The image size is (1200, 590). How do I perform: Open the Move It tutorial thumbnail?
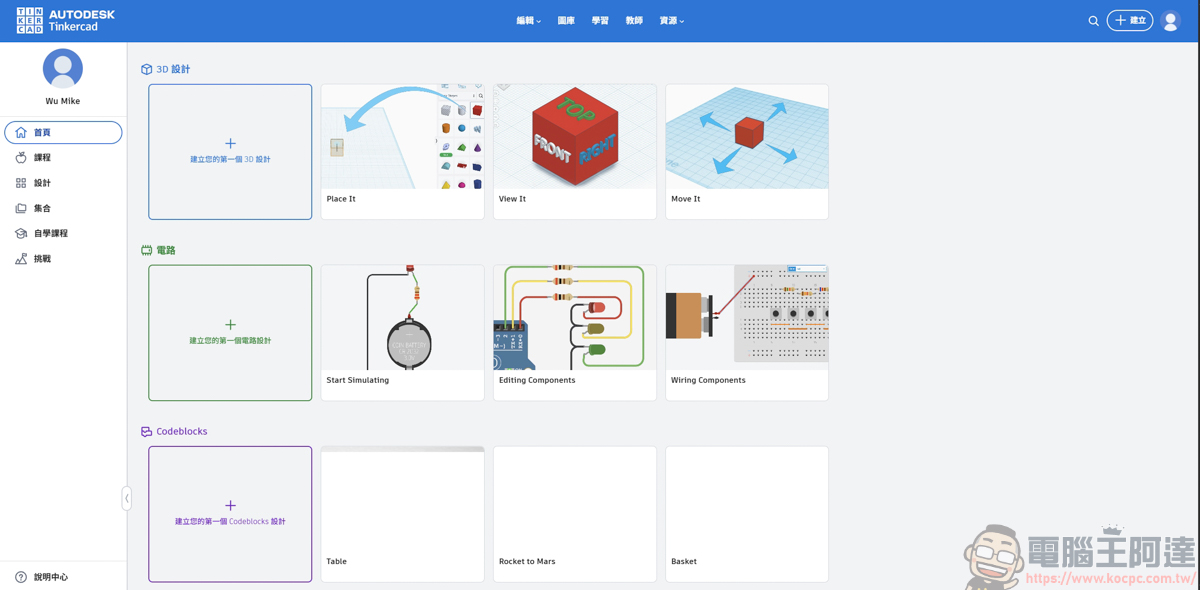(x=747, y=136)
